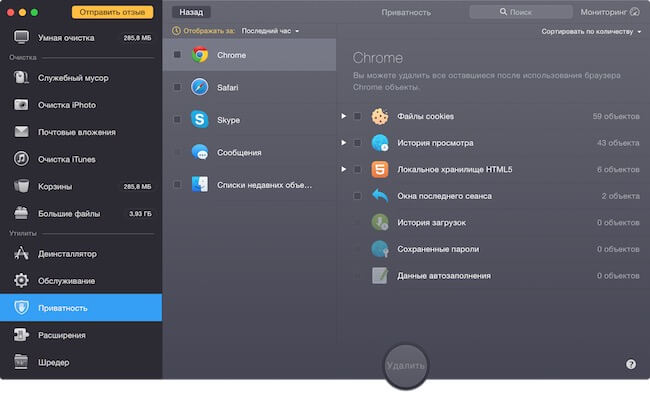This screenshot has width=650, height=399.
Task: Select Корзины trash bin icon
Action: (x=21, y=186)
